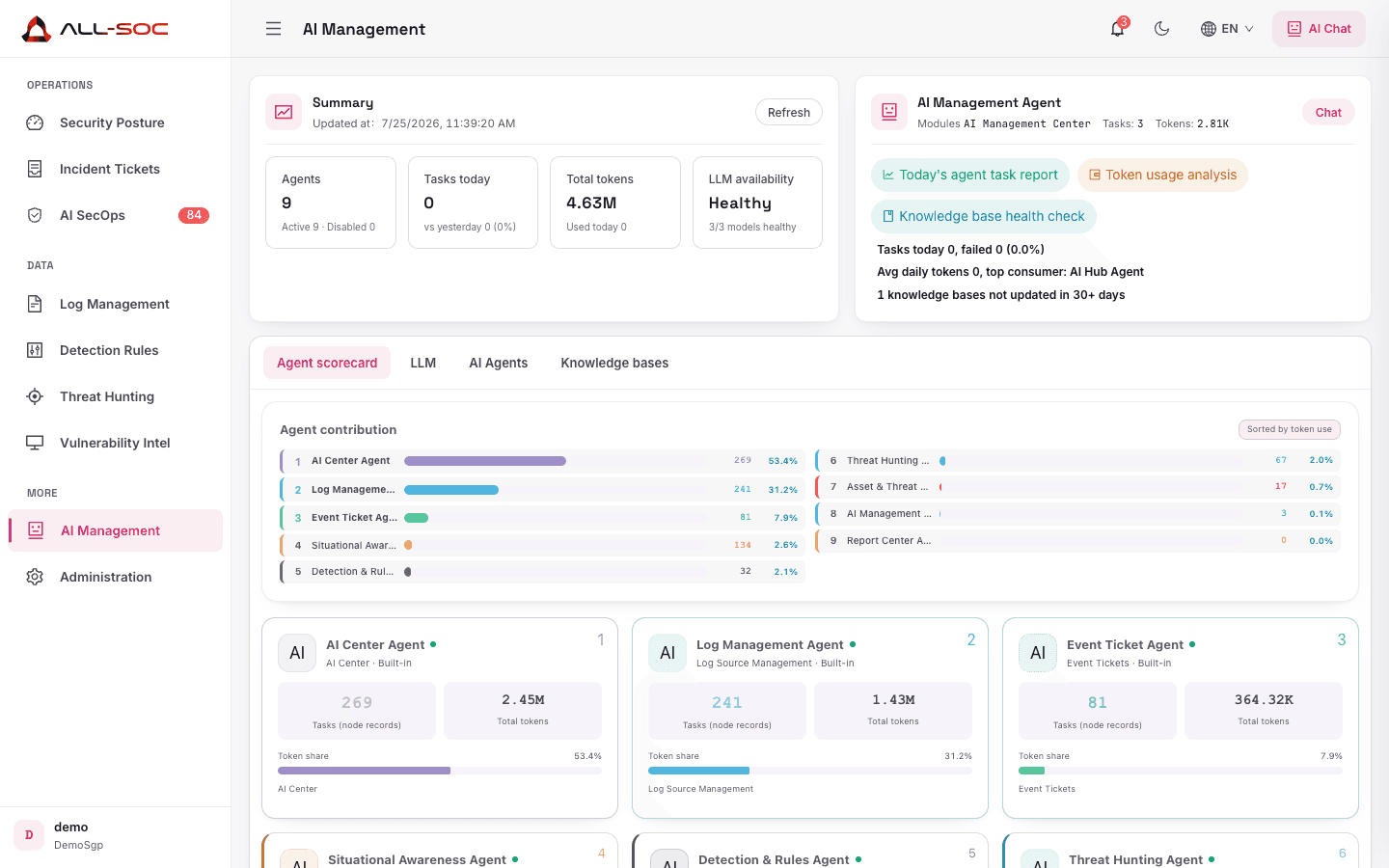Click the Vulnerability Intel monitor icon
This screenshot has width=1389, height=868.
coord(35,443)
